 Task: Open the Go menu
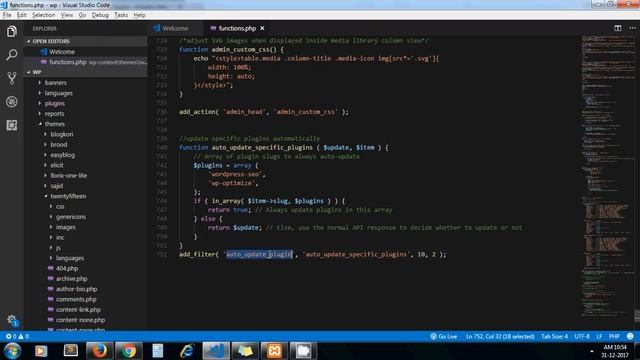[x=82, y=15]
